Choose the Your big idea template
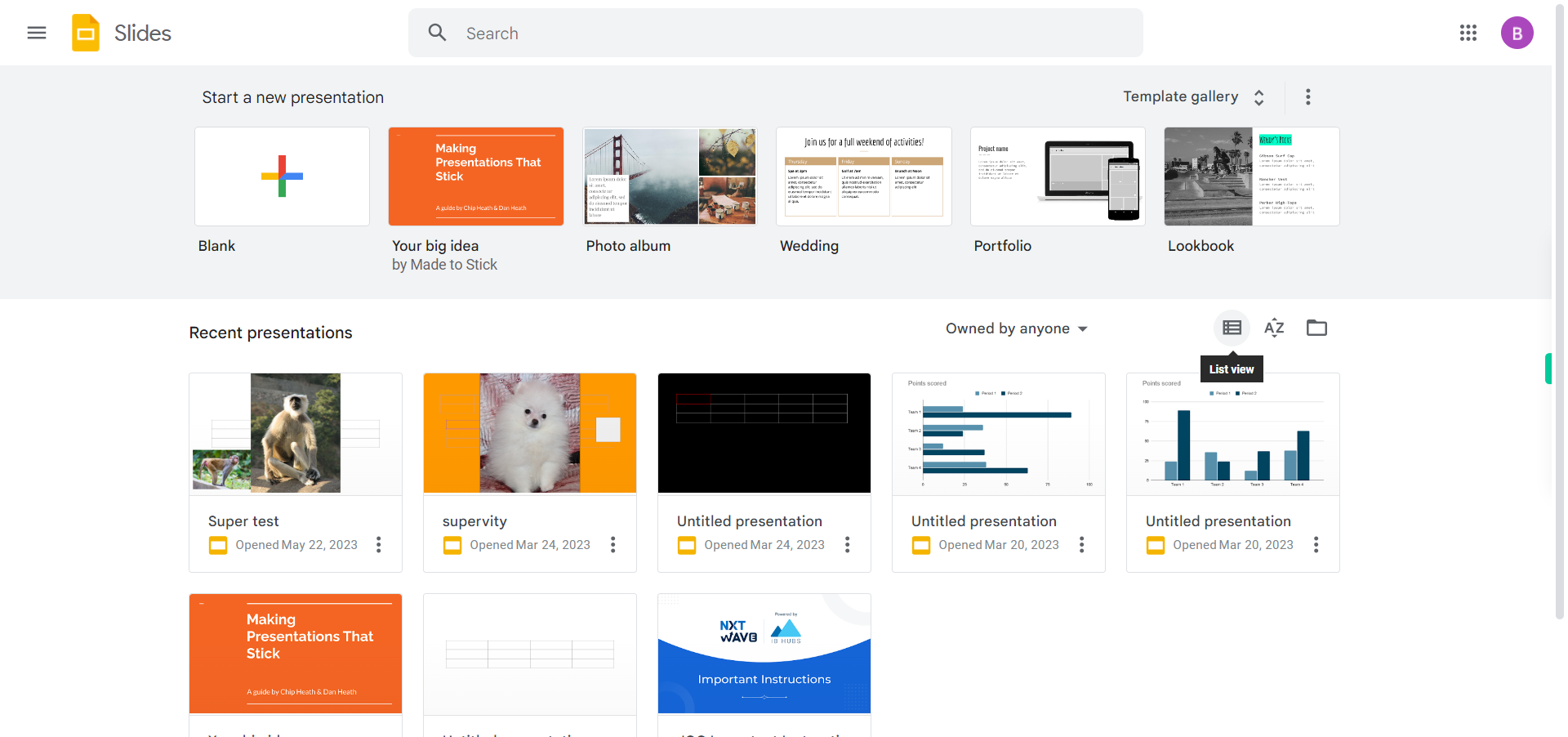The height and width of the screenshot is (737, 1568). [x=476, y=176]
